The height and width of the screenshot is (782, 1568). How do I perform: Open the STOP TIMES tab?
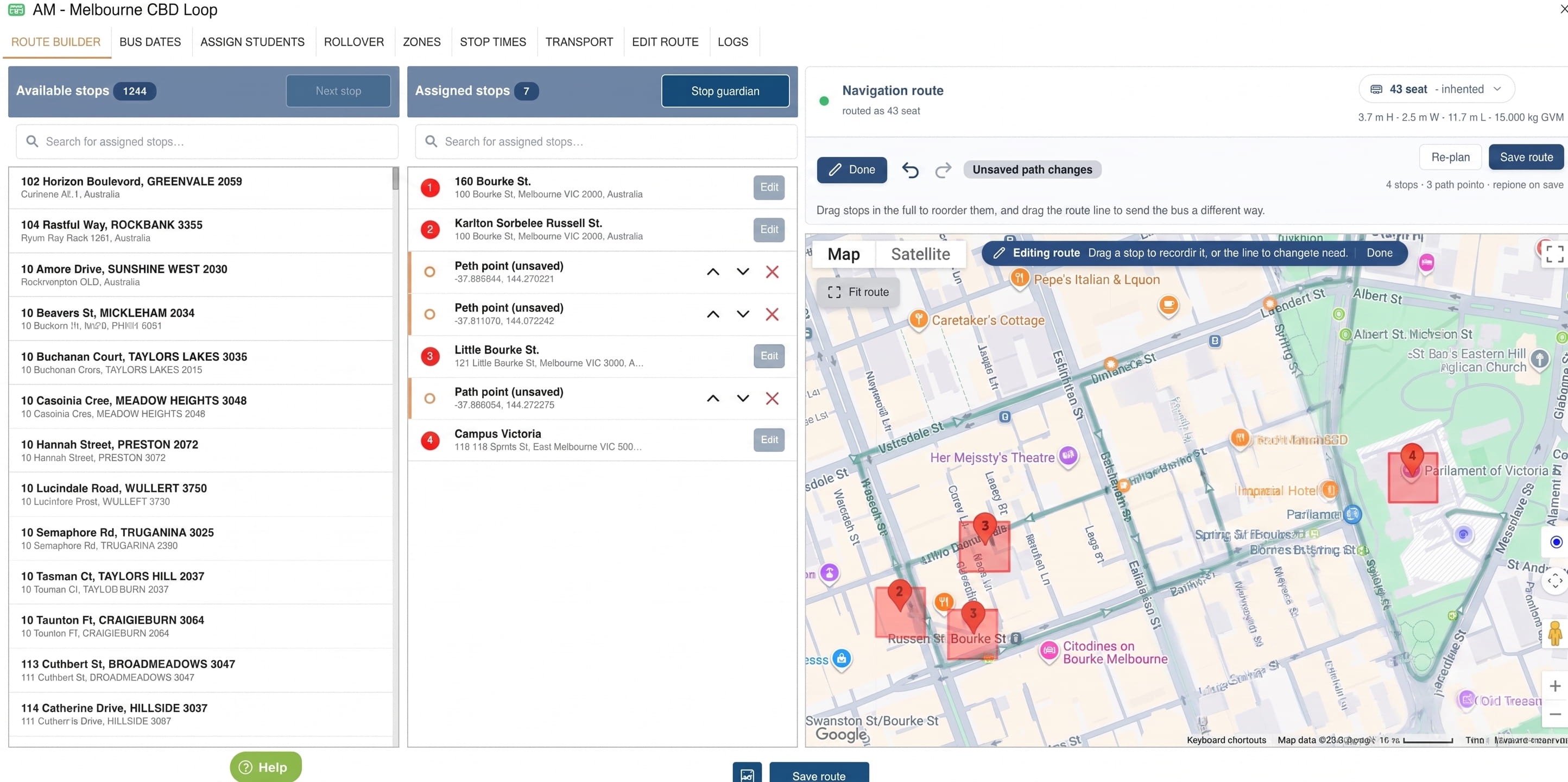tap(492, 42)
